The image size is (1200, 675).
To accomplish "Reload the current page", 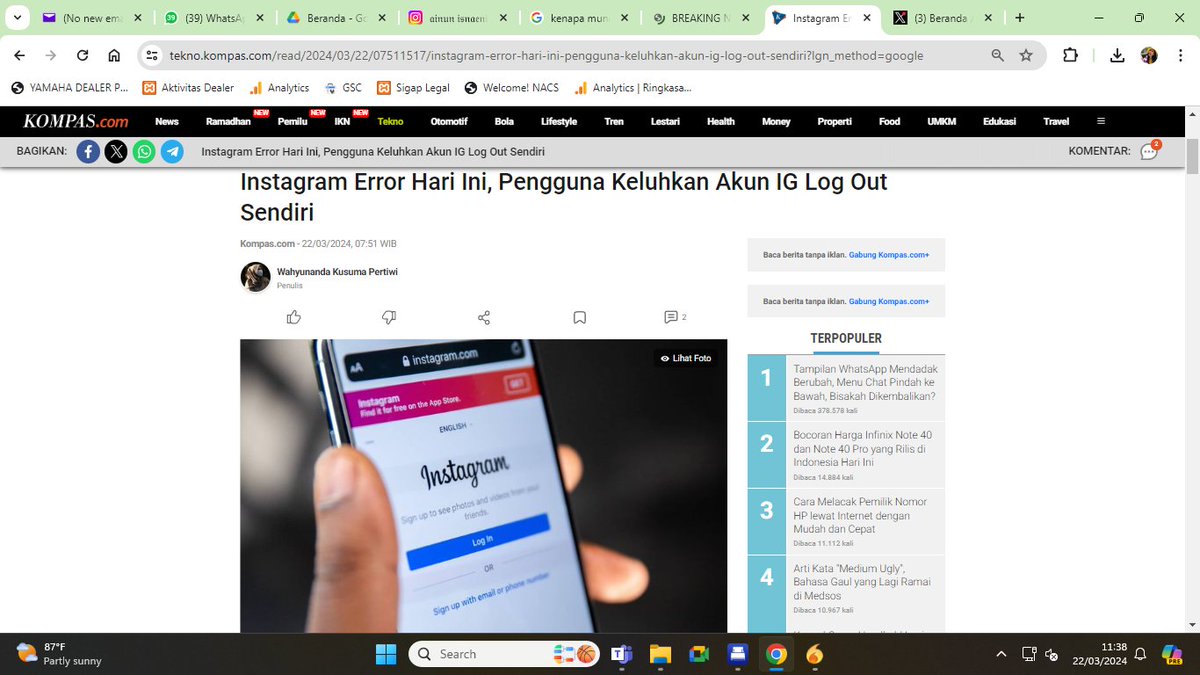I will click(83, 56).
